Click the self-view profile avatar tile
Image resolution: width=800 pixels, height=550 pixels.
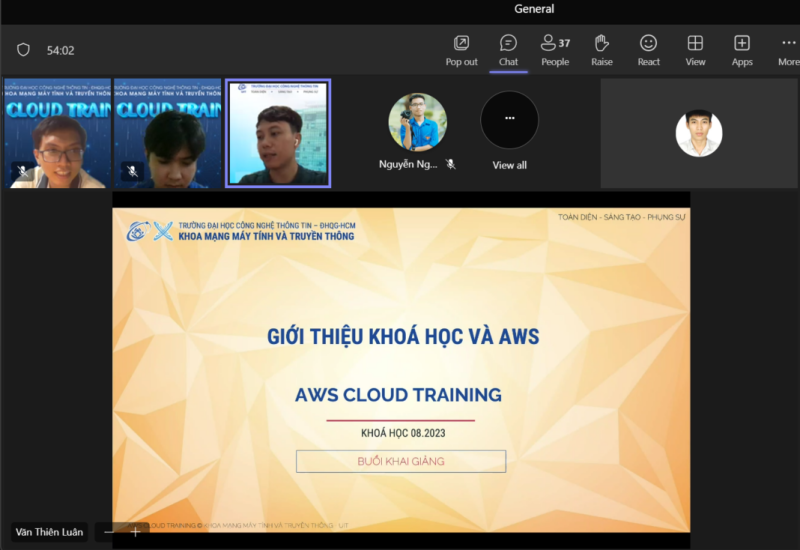click(x=698, y=134)
